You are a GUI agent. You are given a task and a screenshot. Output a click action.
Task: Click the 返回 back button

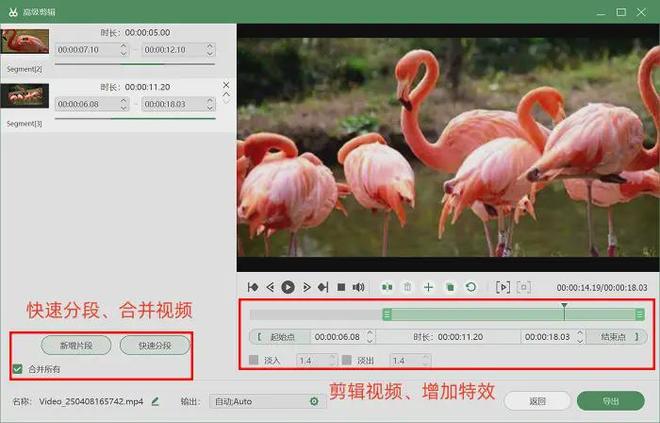537,401
